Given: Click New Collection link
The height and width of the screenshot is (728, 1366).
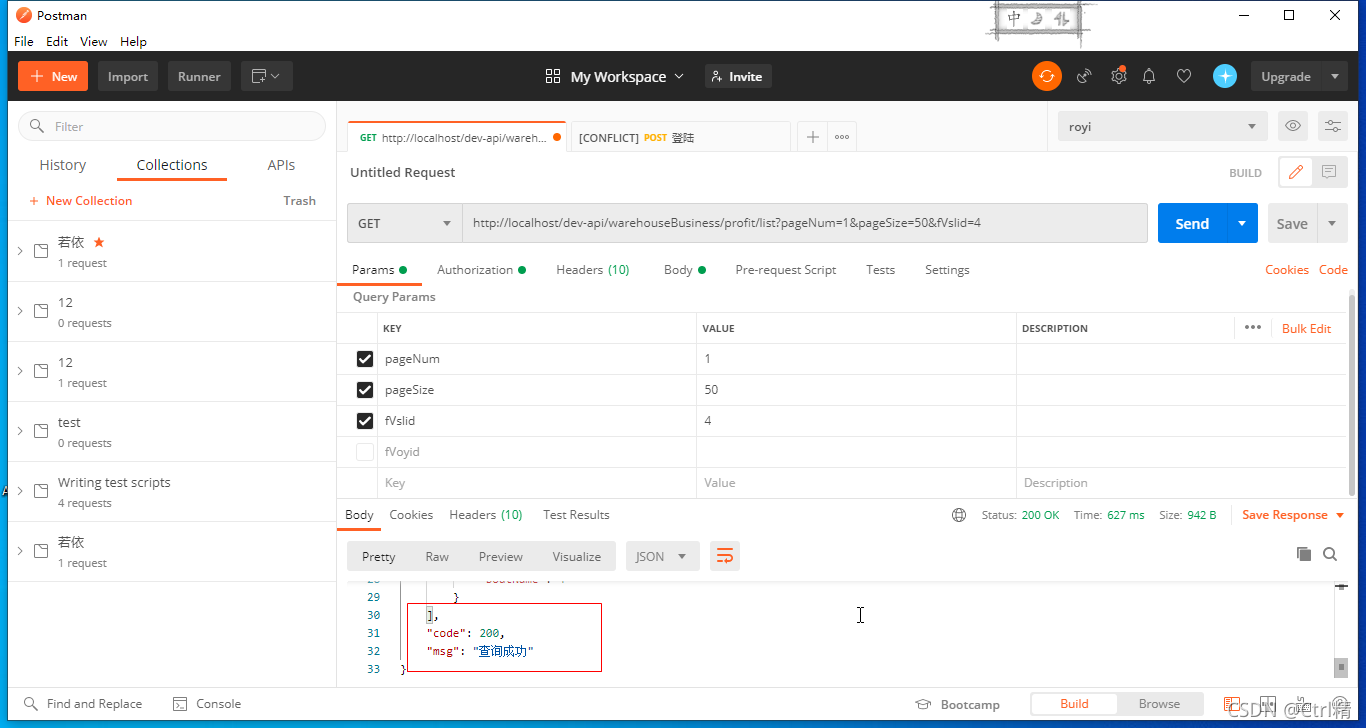Looking at the screenshot, I should 81,201.
